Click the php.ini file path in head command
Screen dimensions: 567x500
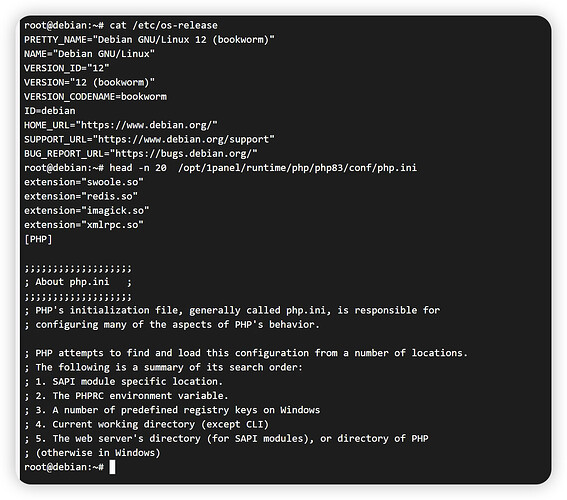[x=297, y=168]
